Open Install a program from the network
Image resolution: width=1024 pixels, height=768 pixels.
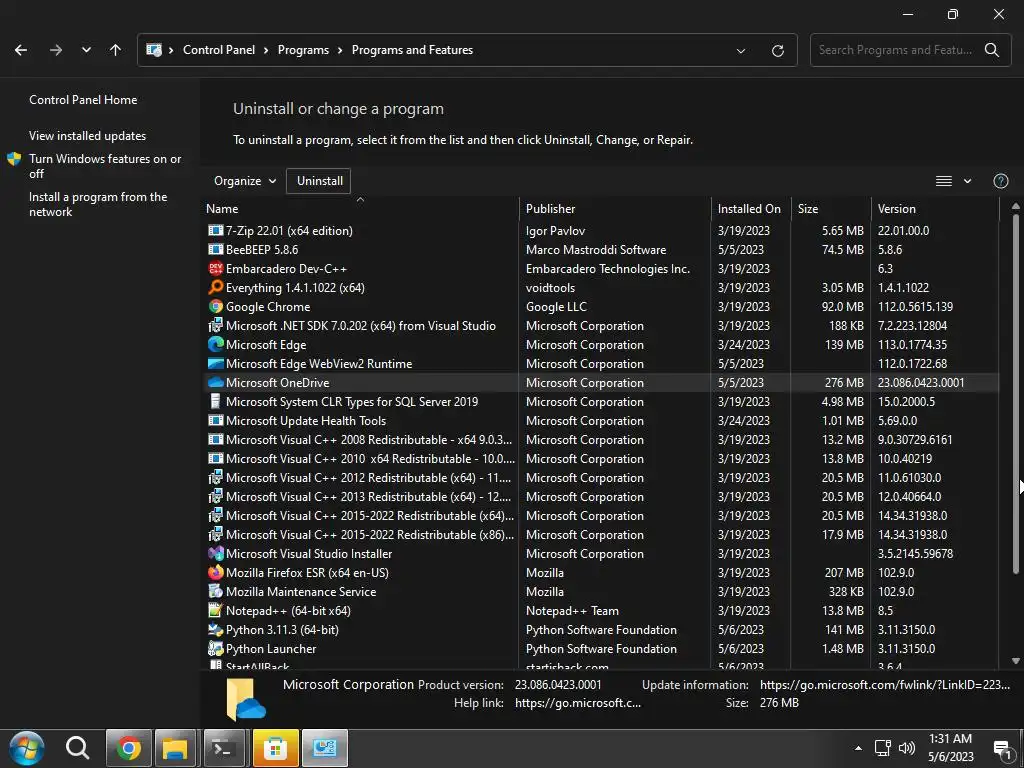click(98, 204)
